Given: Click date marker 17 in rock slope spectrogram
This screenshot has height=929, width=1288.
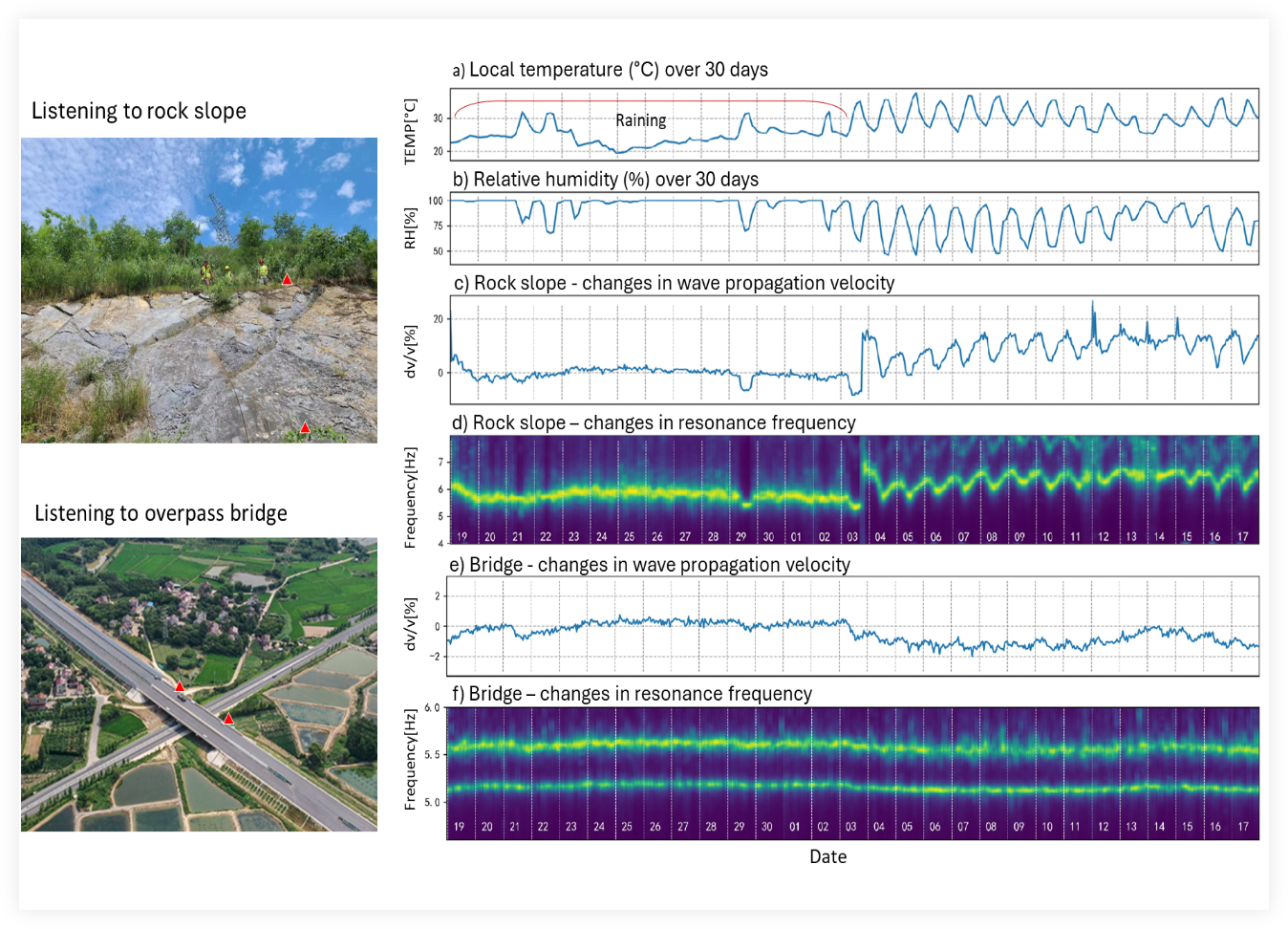Looking at the screenshot, I should (x=1243, y=537).
